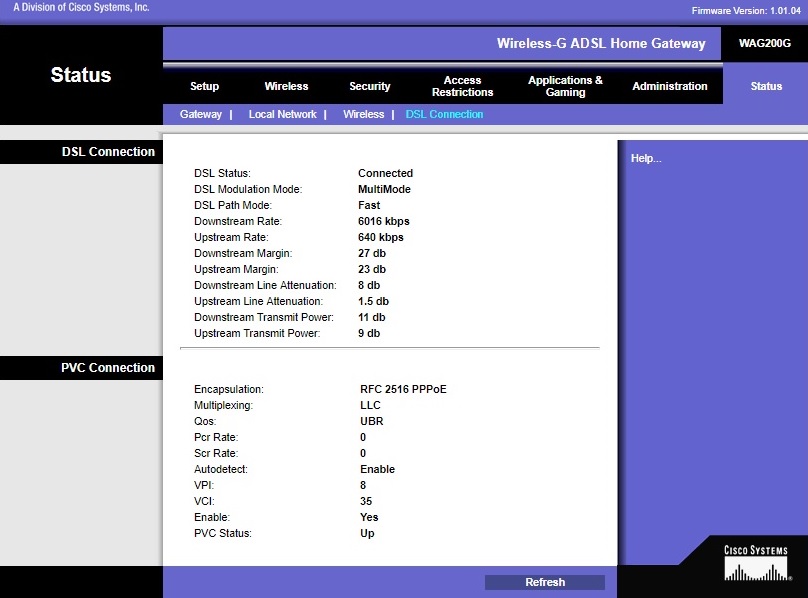Open the Security tab
This screenshot has height=598, width=808.
click(370, 86)
